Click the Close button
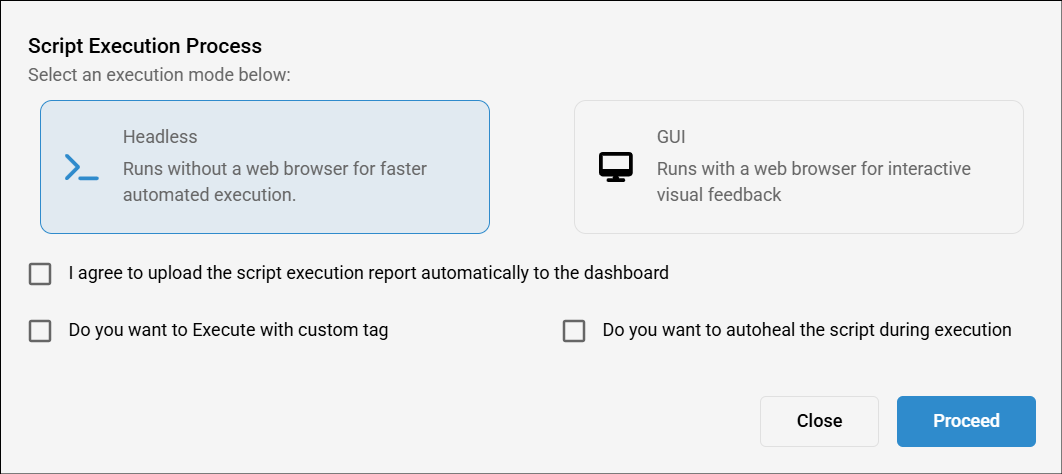The width and height of the screenshot is (1062, 474). (x=819, y=421)
